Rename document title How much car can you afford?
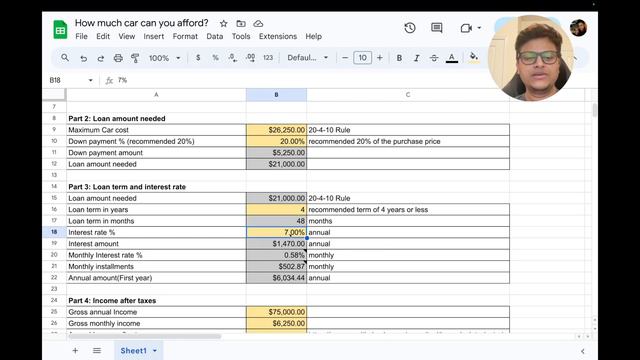This screenshot has width=640, height=360. (141, 23)
